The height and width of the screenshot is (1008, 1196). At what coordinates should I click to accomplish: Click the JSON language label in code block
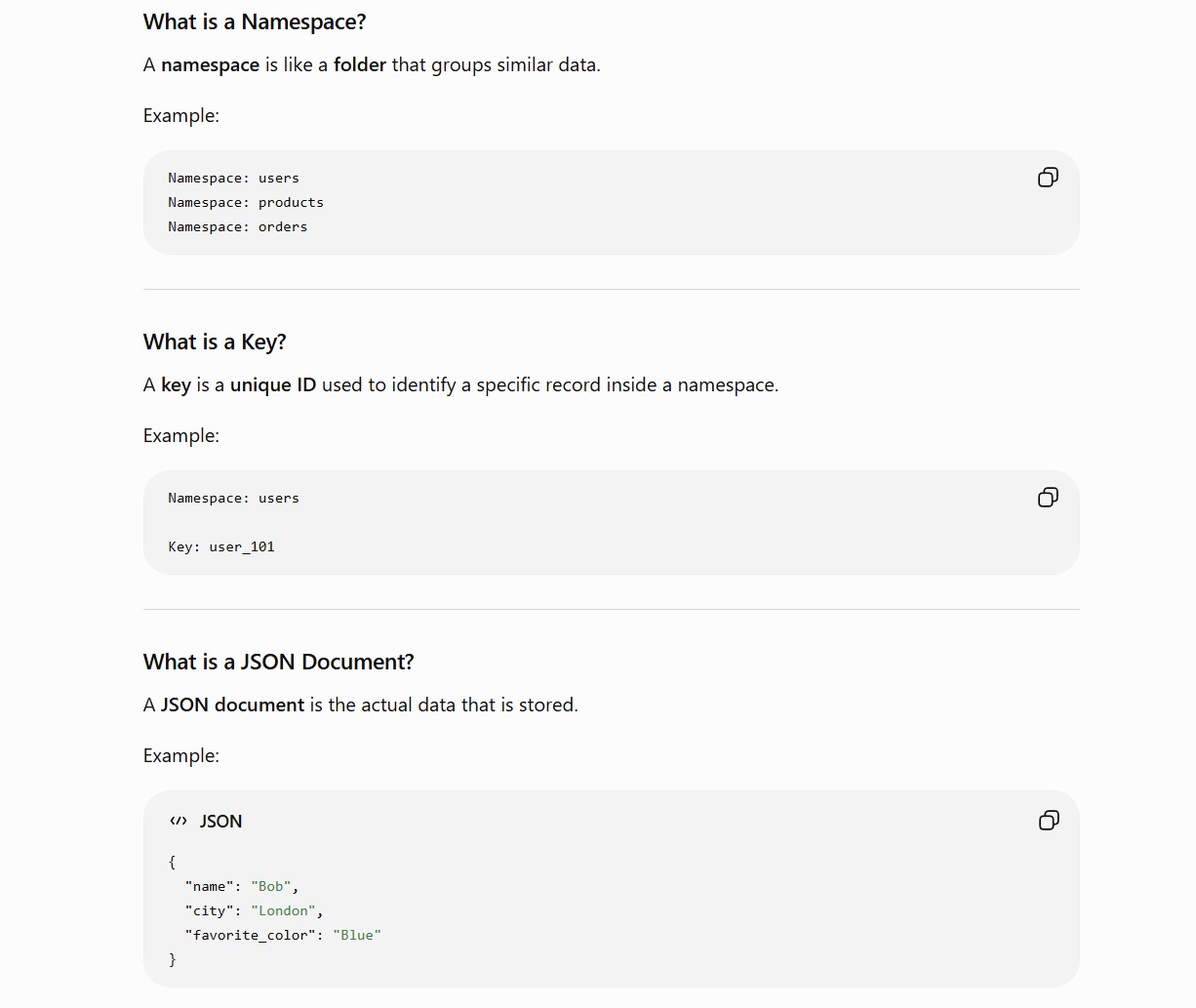click(220, 822)
